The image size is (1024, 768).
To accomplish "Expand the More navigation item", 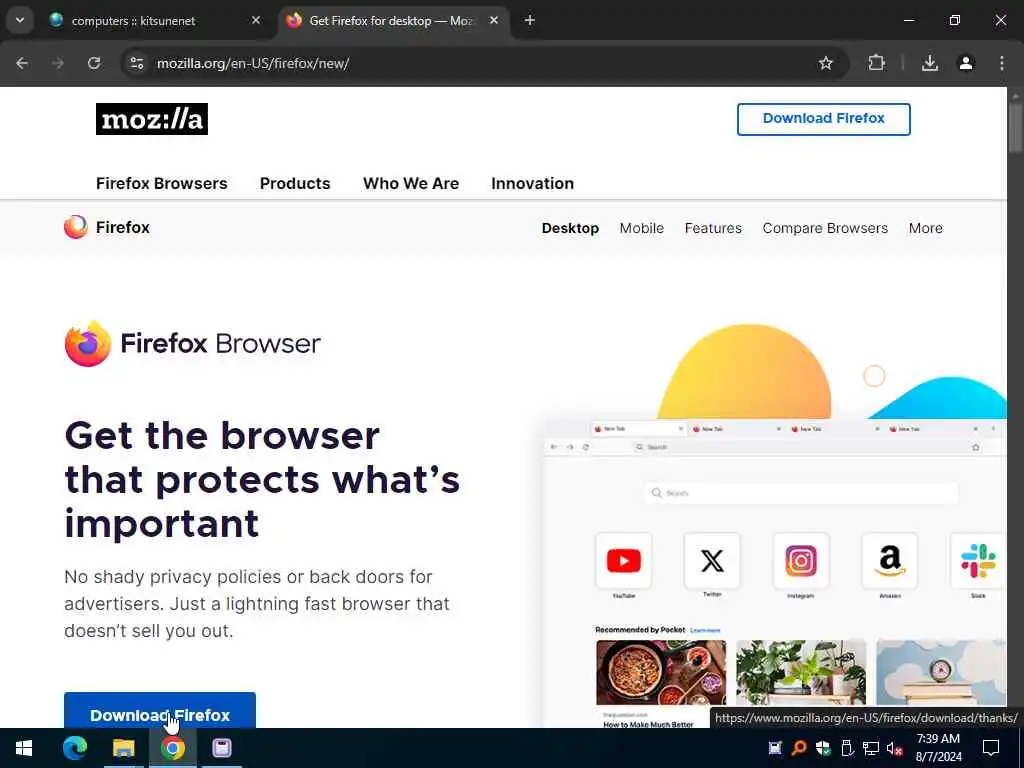I will 925,228.
